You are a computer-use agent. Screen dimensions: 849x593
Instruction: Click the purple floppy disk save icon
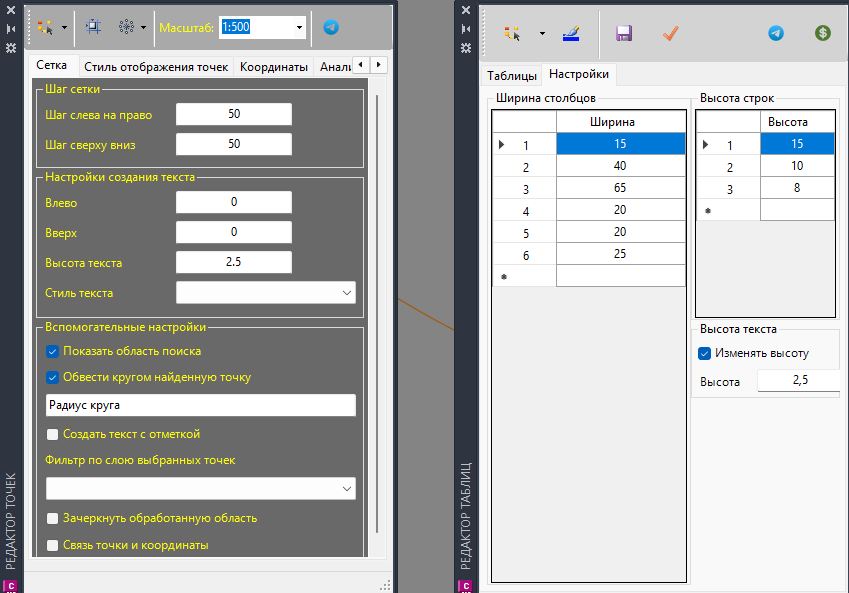(x=624, y=33)
